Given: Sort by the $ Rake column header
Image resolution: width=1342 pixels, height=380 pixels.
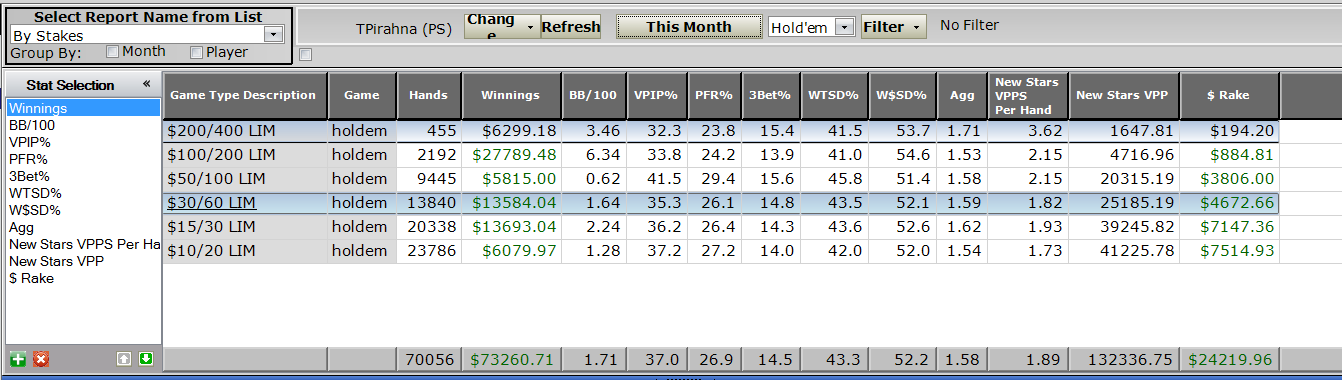Looking at the screenshot, I should pyautogui.click(x=1230, y=95).
